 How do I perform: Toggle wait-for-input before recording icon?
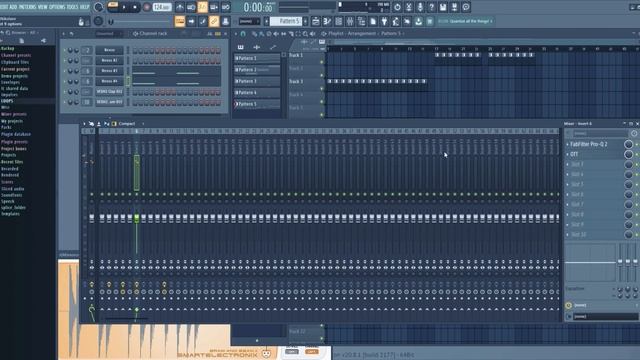(x=191, y=7)
